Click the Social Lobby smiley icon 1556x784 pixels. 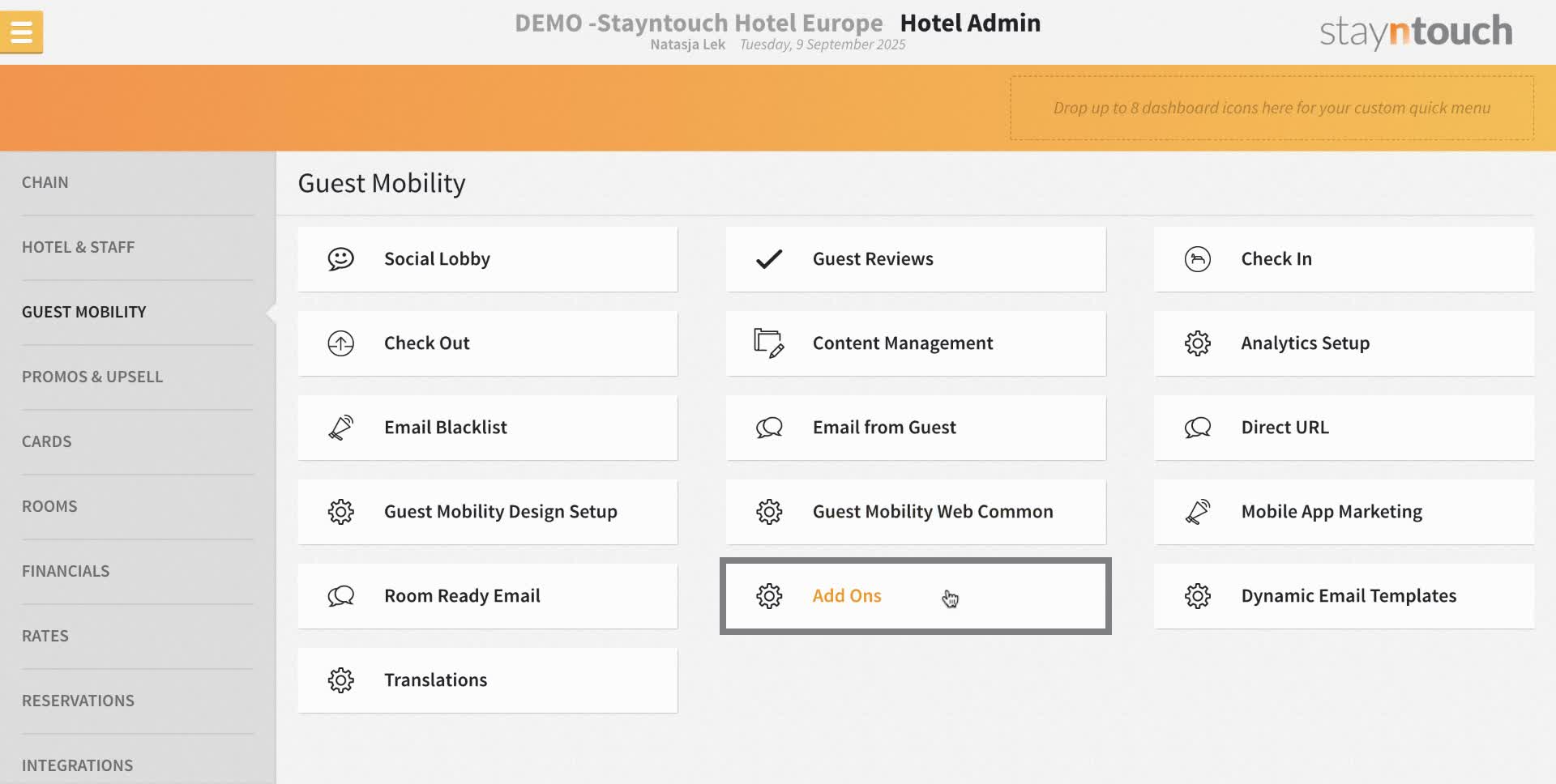340,258
